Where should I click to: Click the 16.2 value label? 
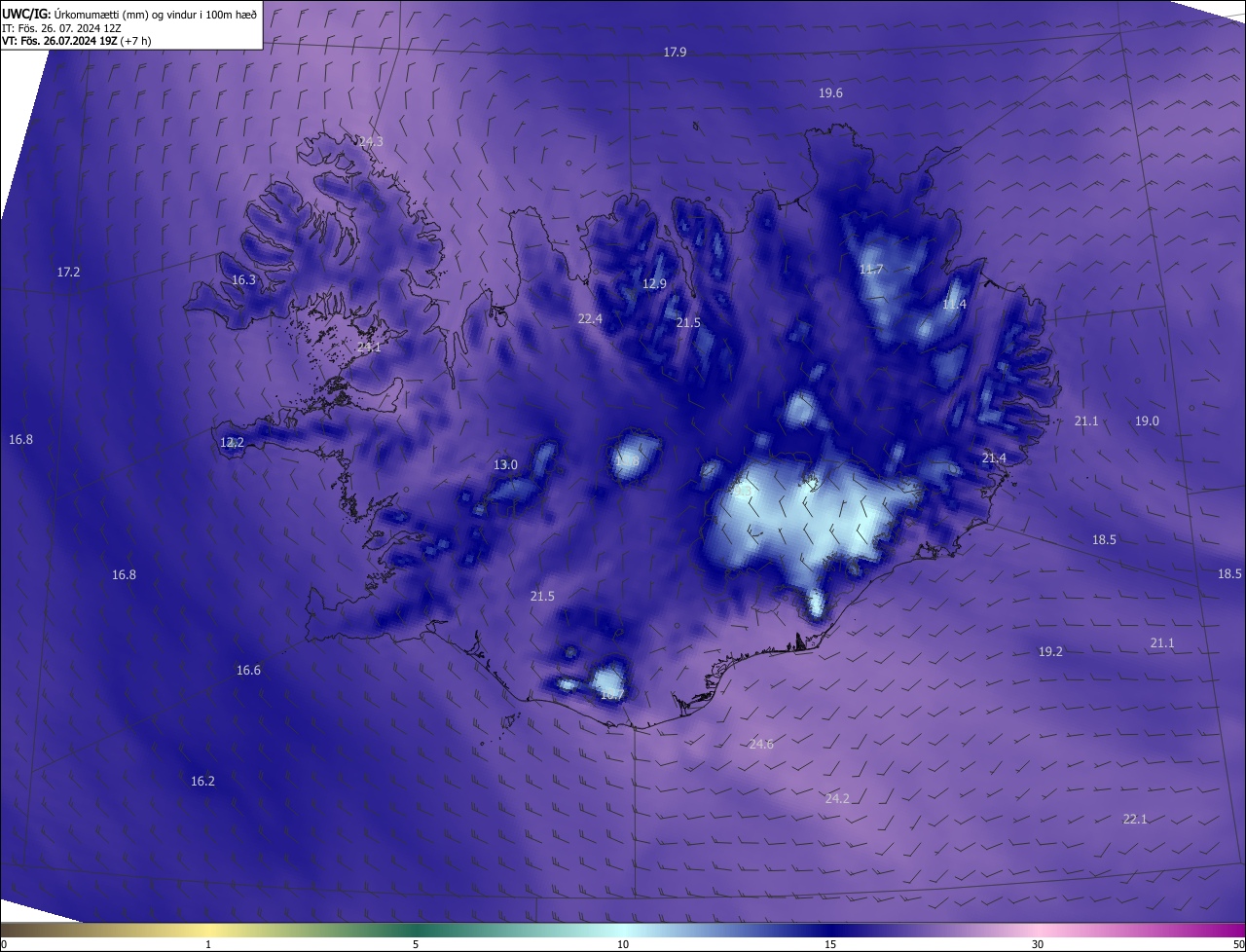(202, 781)
